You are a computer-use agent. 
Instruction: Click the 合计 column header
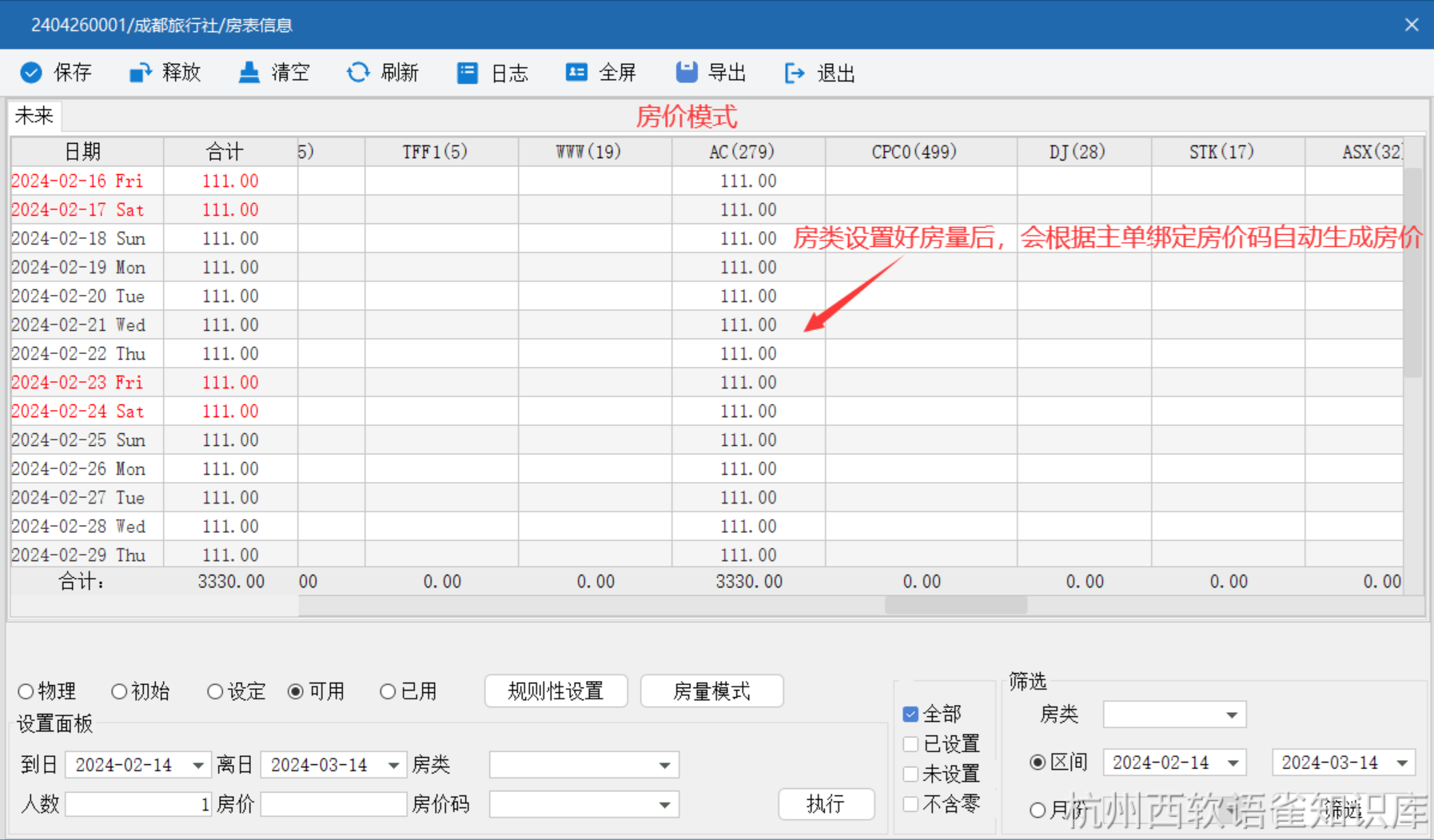click(x=230, y=152)
